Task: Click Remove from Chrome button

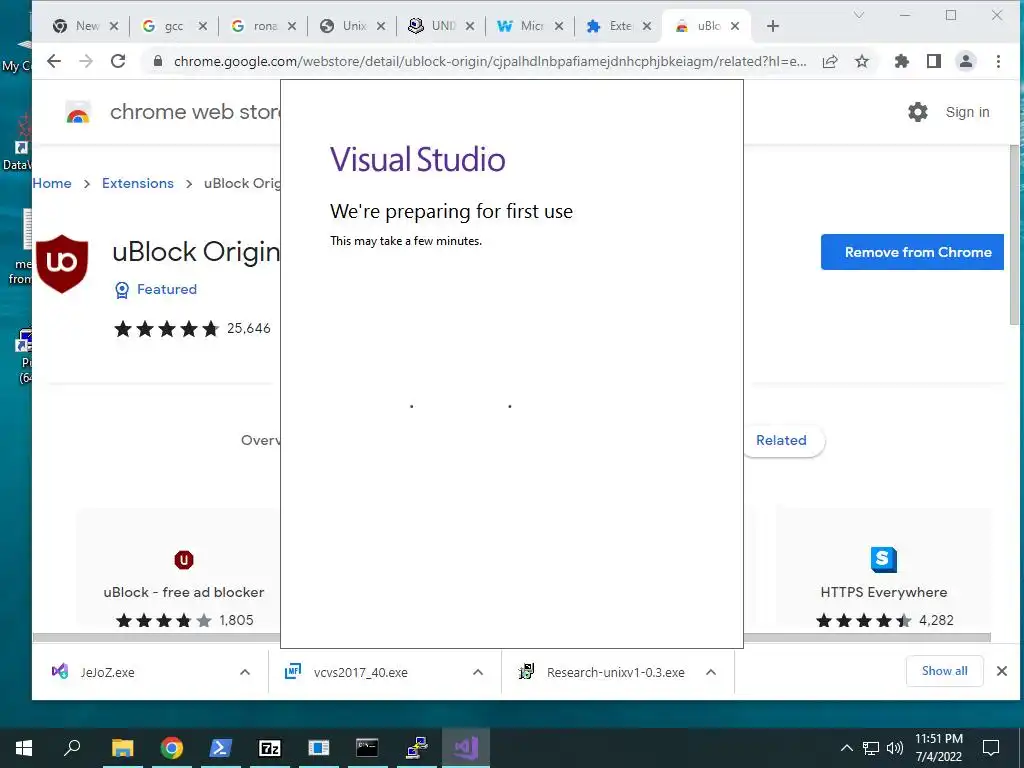Action: point(912,252)
